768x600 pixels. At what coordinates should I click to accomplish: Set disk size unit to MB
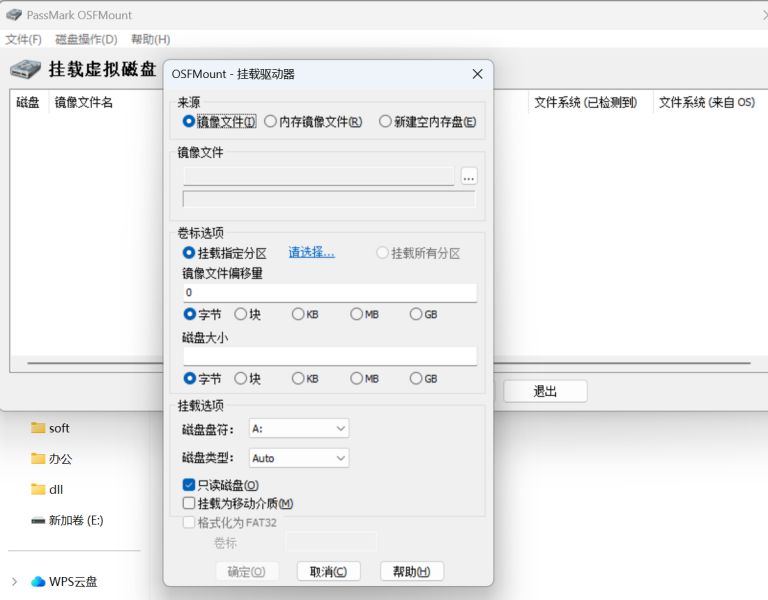(357, 378)
